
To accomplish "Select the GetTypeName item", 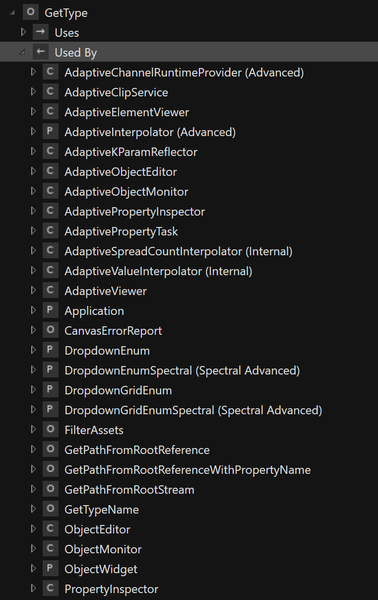I will click(x=101, y=509).
